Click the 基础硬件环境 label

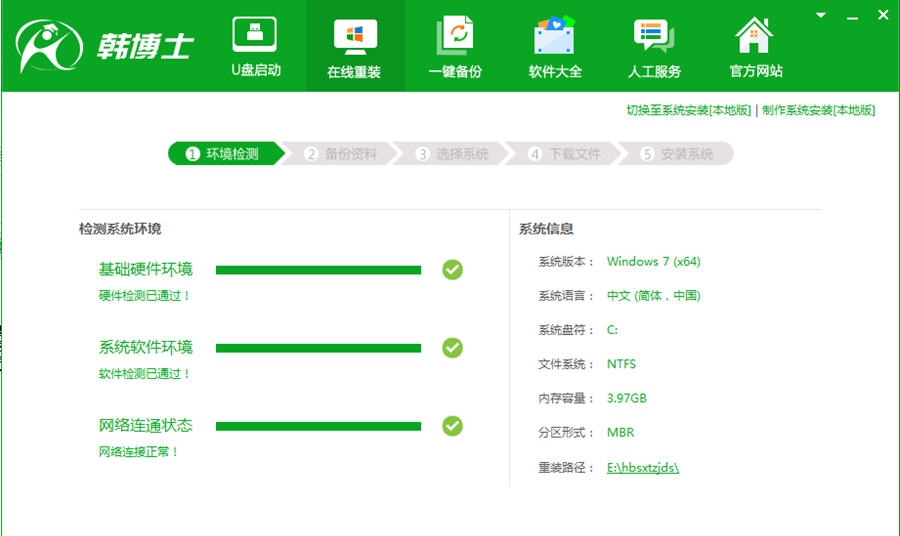pos(146,269)
